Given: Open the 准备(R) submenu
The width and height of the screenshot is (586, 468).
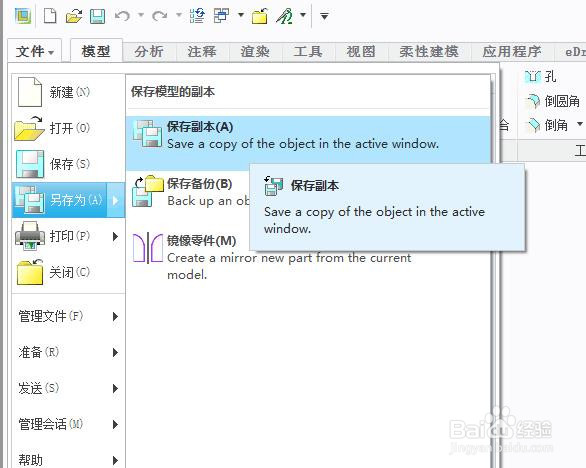Looking at the screenshot, I should pos(68,352).
